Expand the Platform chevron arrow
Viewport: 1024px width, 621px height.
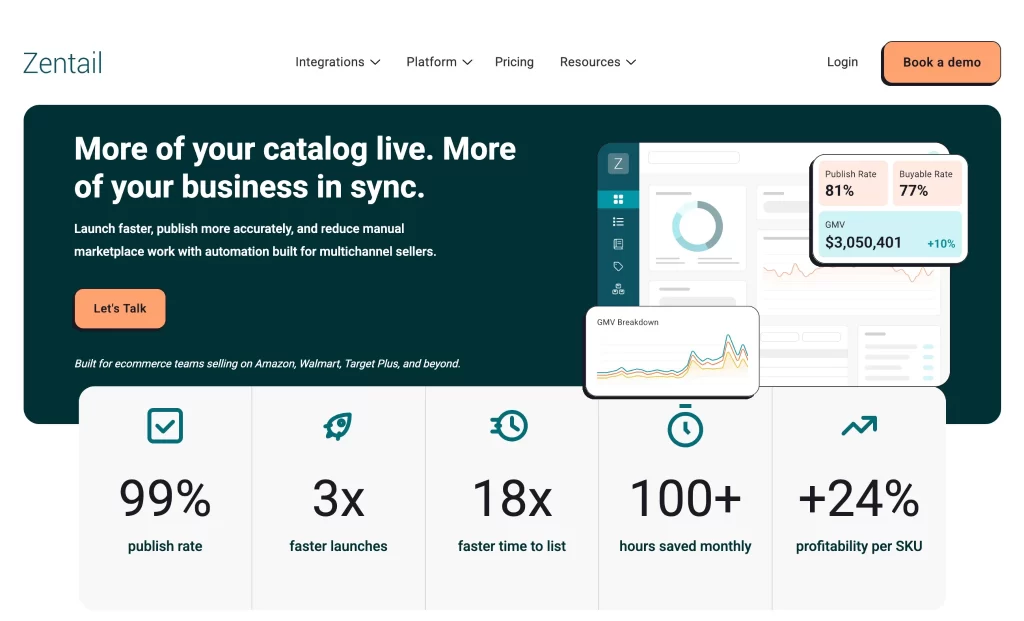pos(467,63)
